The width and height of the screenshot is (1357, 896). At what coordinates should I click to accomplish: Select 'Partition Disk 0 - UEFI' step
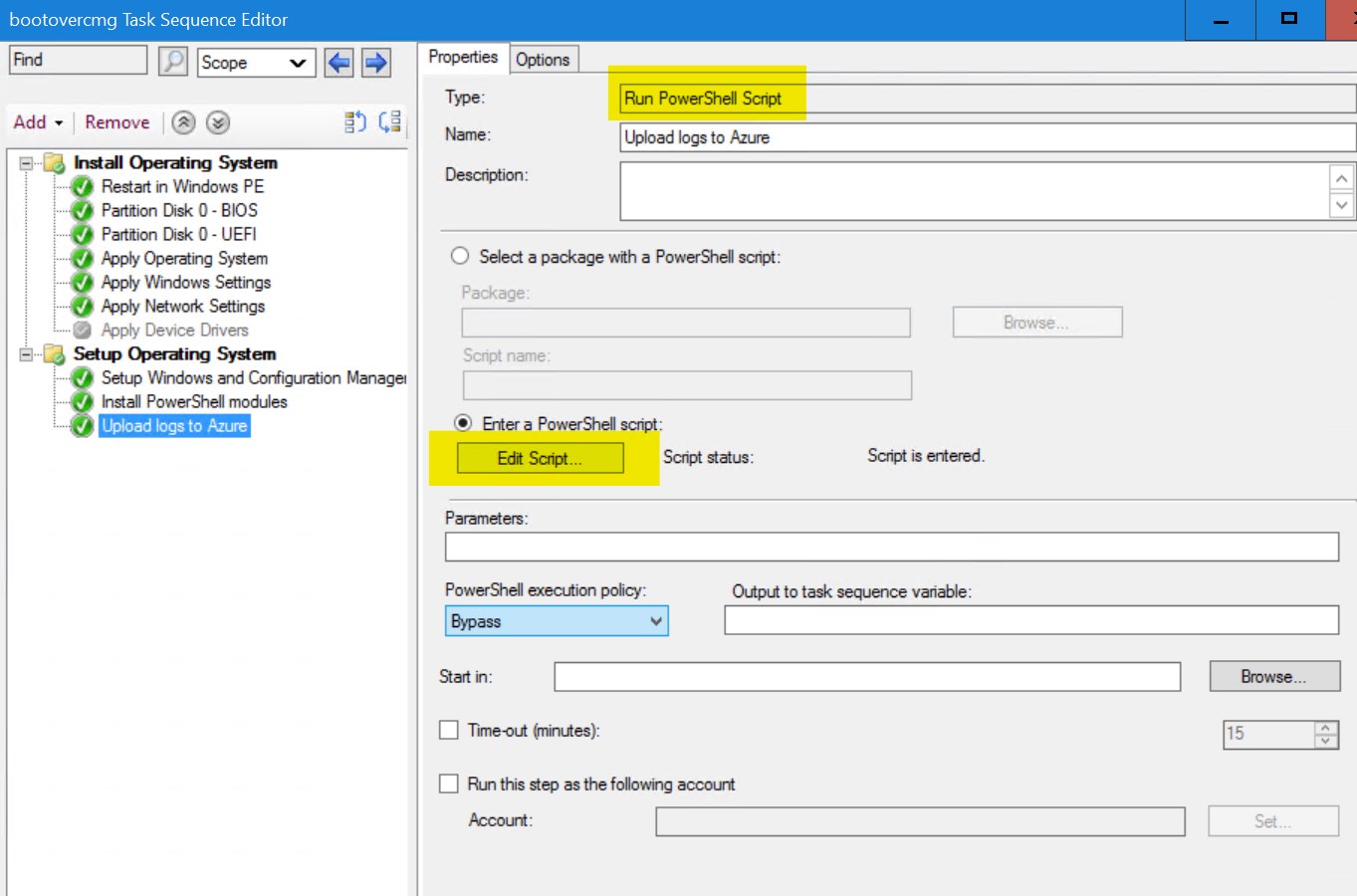click(x=178, y=234)
